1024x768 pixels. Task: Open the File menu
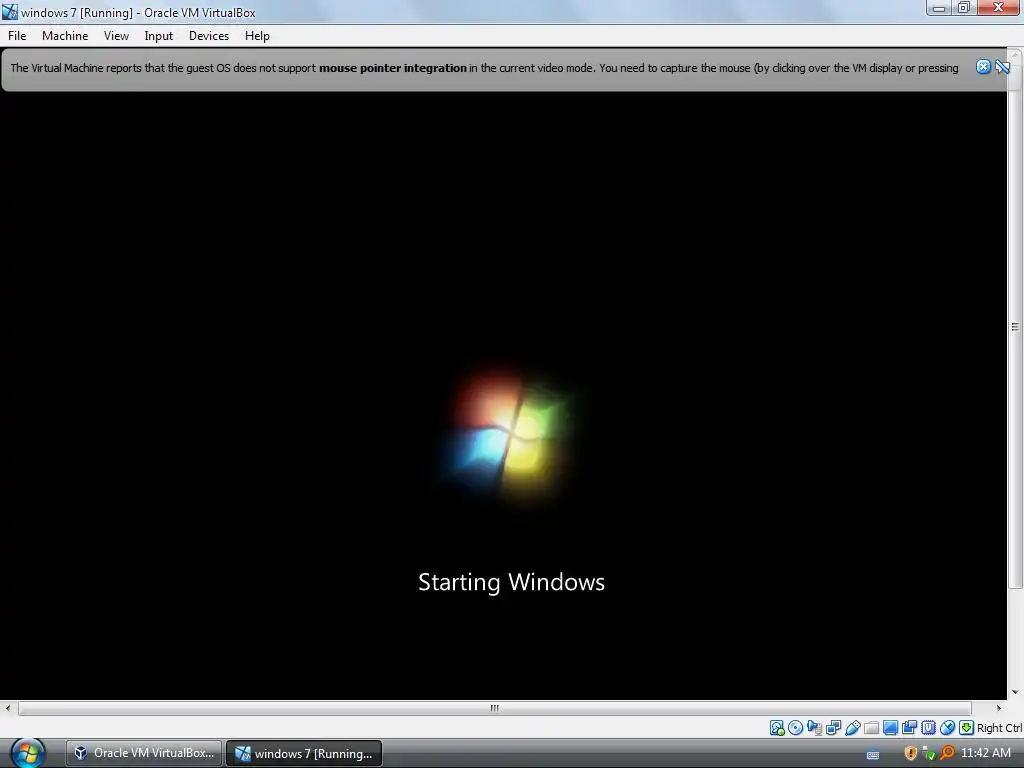pos(17,36)
